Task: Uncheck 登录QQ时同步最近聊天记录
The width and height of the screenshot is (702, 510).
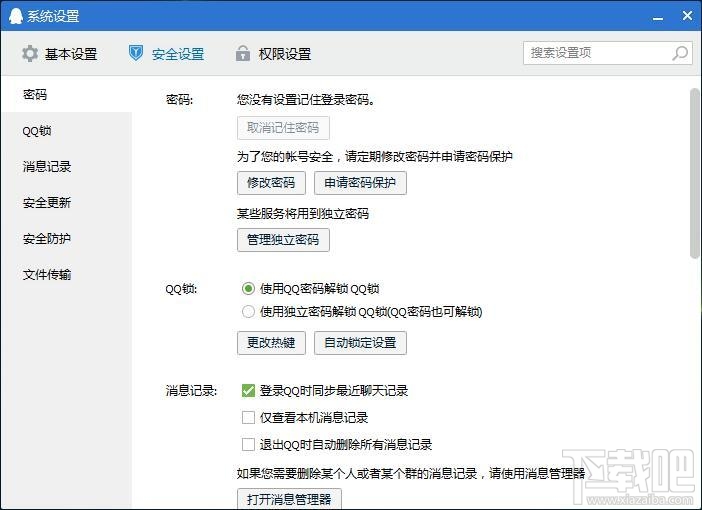Action: [x=248, y=390]
